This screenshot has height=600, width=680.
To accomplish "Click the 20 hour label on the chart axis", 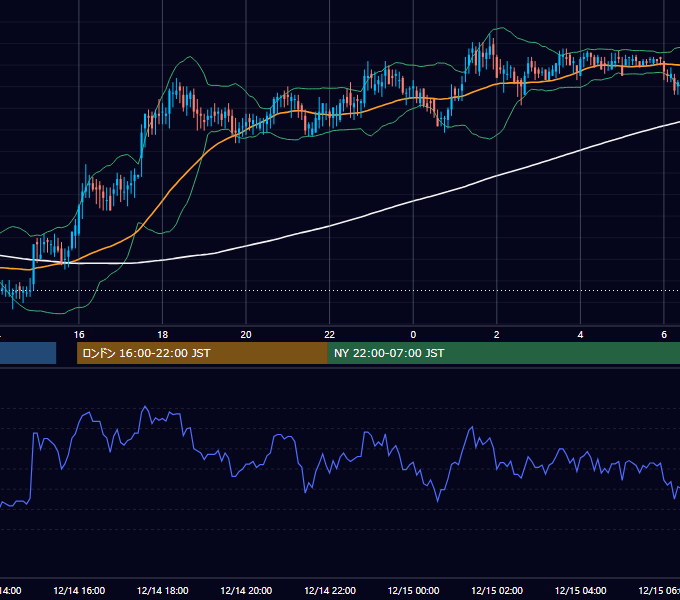I will [x=246, y=335].
